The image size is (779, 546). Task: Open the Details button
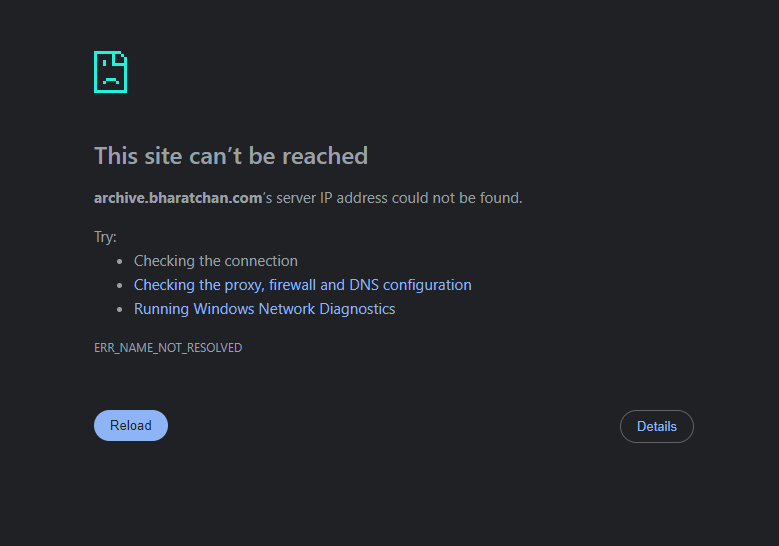coord(656,426)
